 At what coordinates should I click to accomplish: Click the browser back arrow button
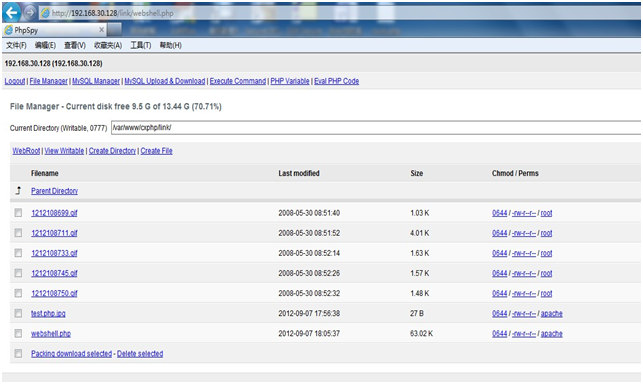click(11, 13)
